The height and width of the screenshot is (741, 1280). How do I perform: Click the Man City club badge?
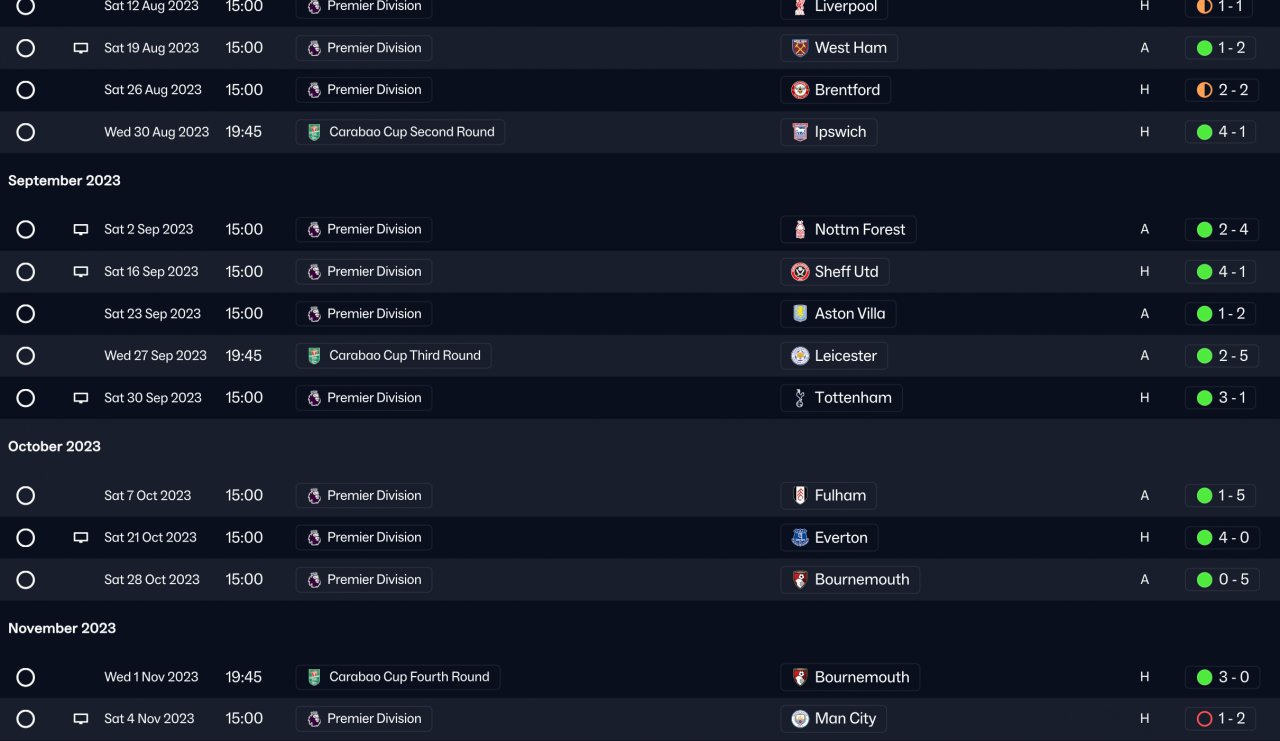tap(800, 719)
